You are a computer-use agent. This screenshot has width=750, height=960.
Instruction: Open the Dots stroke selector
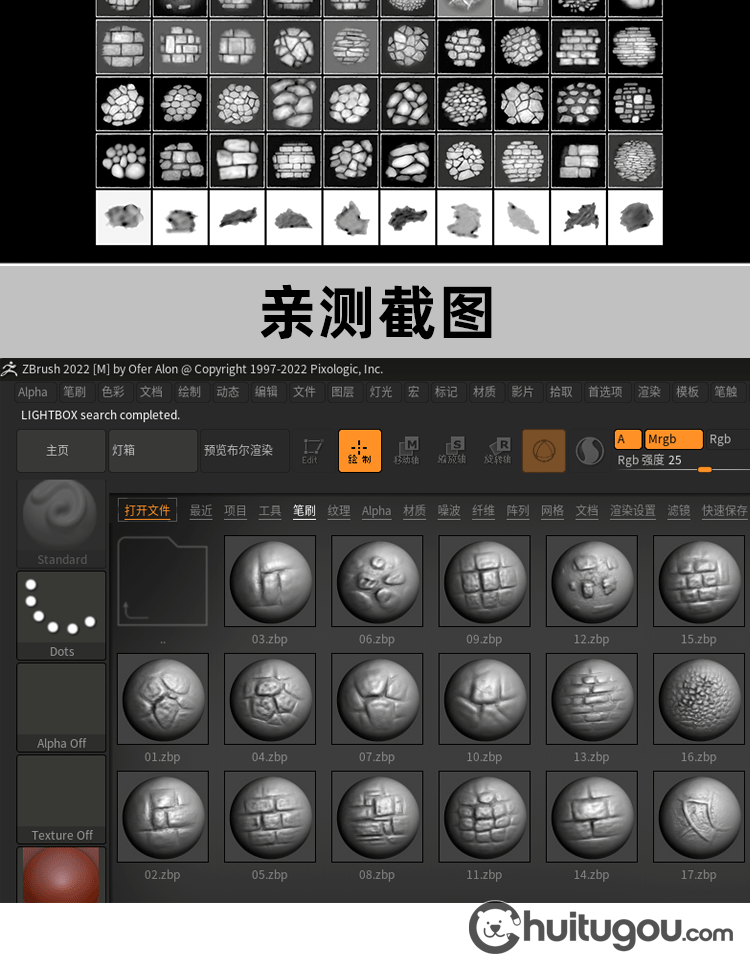pyautogui.click(x=61, y=615)
